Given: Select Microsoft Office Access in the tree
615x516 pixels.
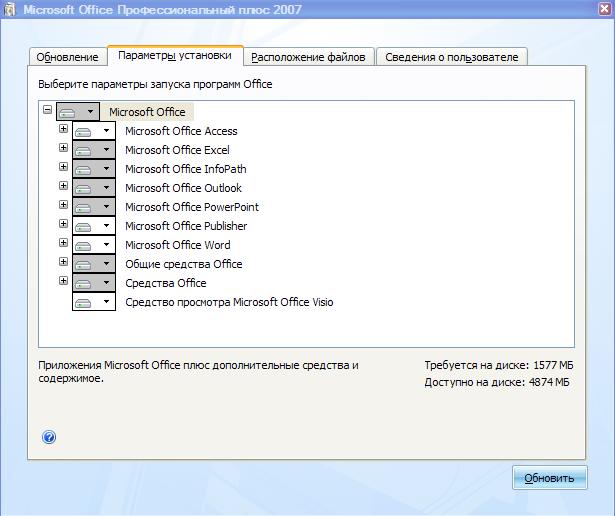Looking at the screenshot, I should click(181, 131).
